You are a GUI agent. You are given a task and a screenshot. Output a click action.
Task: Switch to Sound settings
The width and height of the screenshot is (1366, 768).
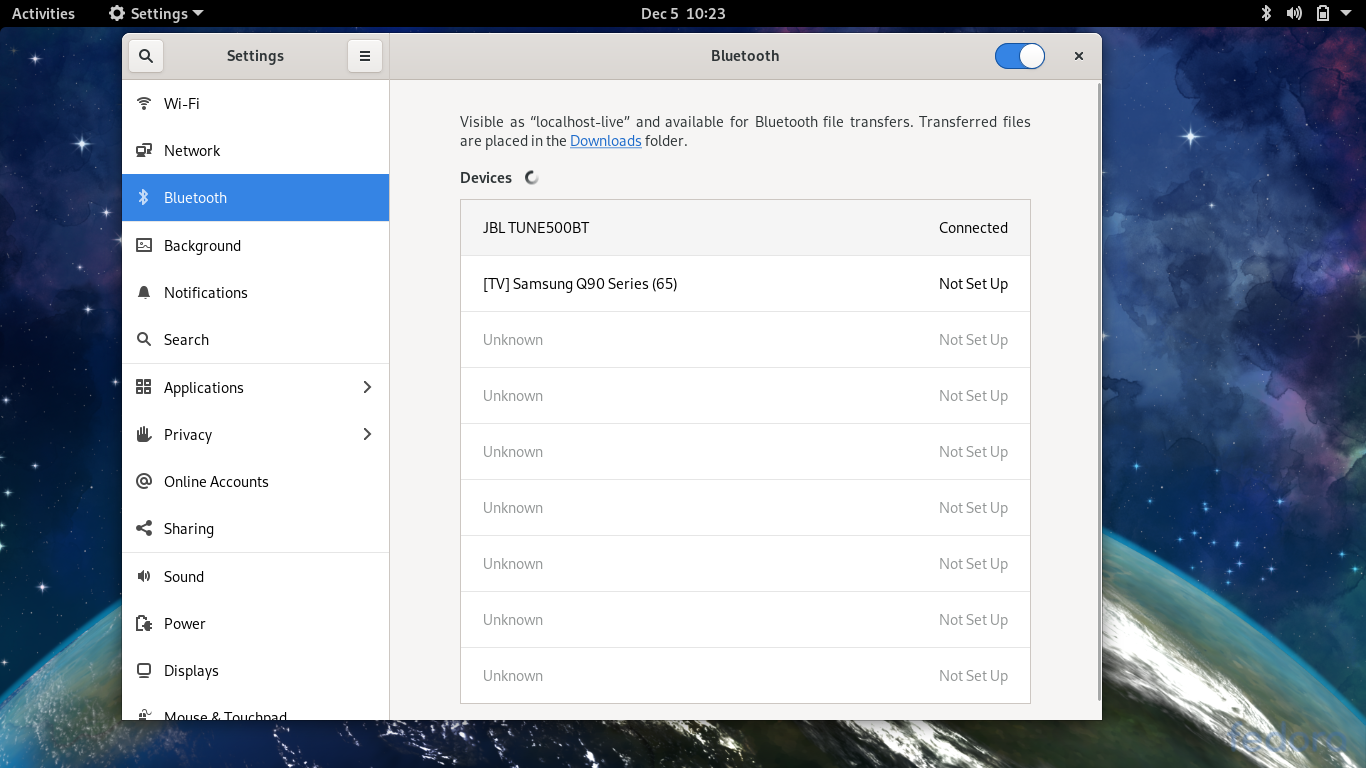pyautogui.click(x=255, y=576)
